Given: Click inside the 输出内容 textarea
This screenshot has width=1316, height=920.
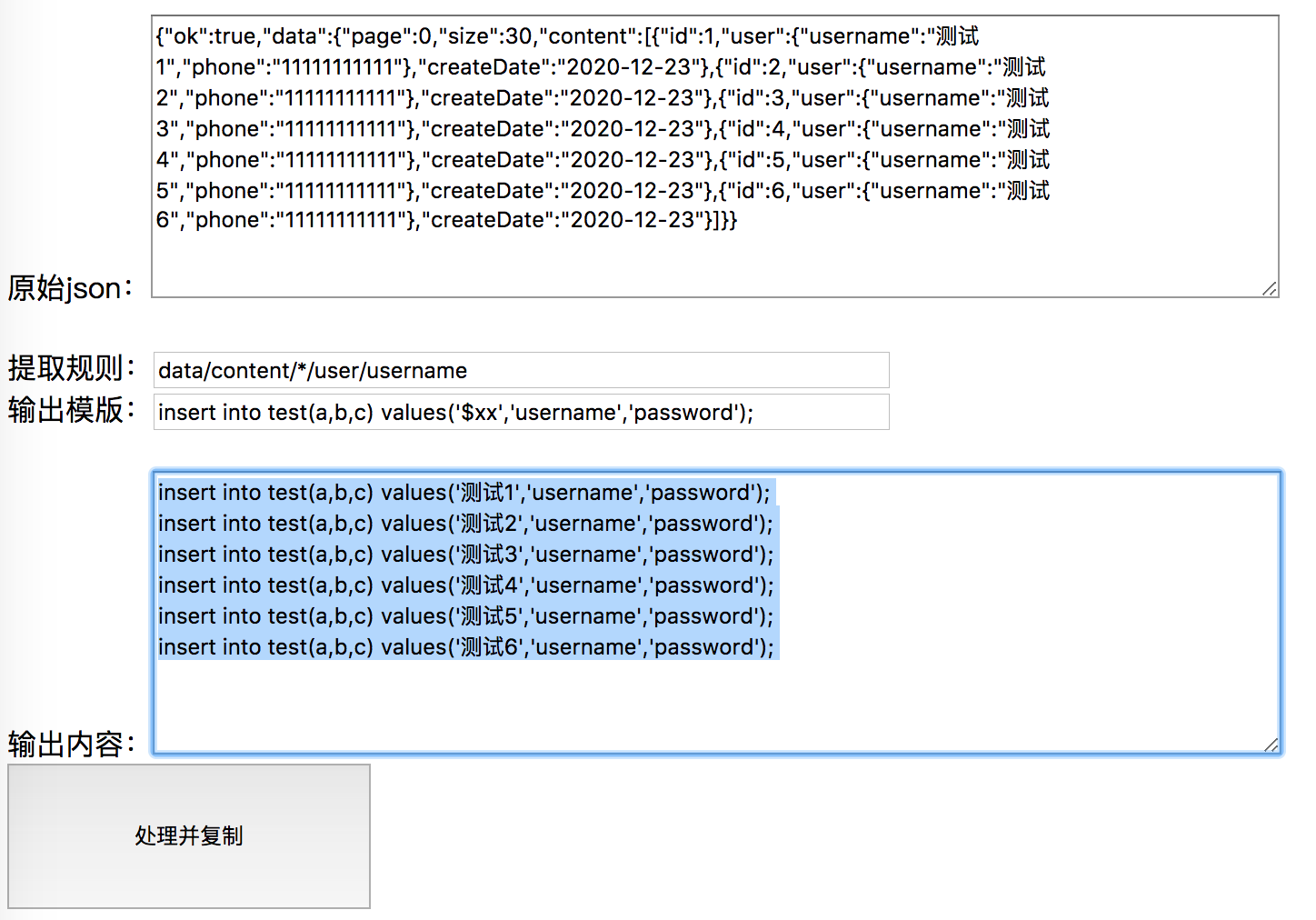Looking at the screenshot, I should (716, 612).
